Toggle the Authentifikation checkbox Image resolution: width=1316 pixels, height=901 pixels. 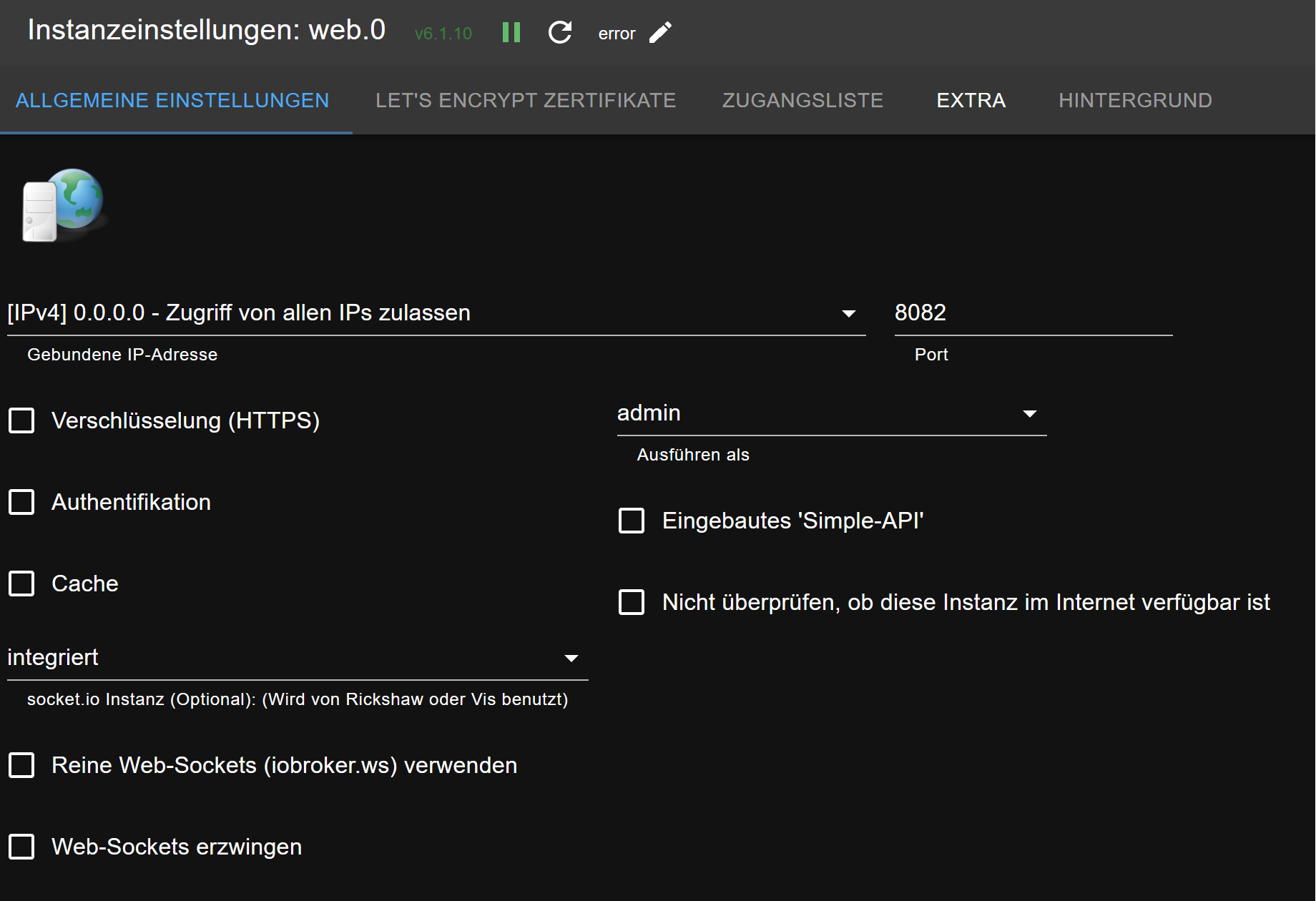pos(21,502)
